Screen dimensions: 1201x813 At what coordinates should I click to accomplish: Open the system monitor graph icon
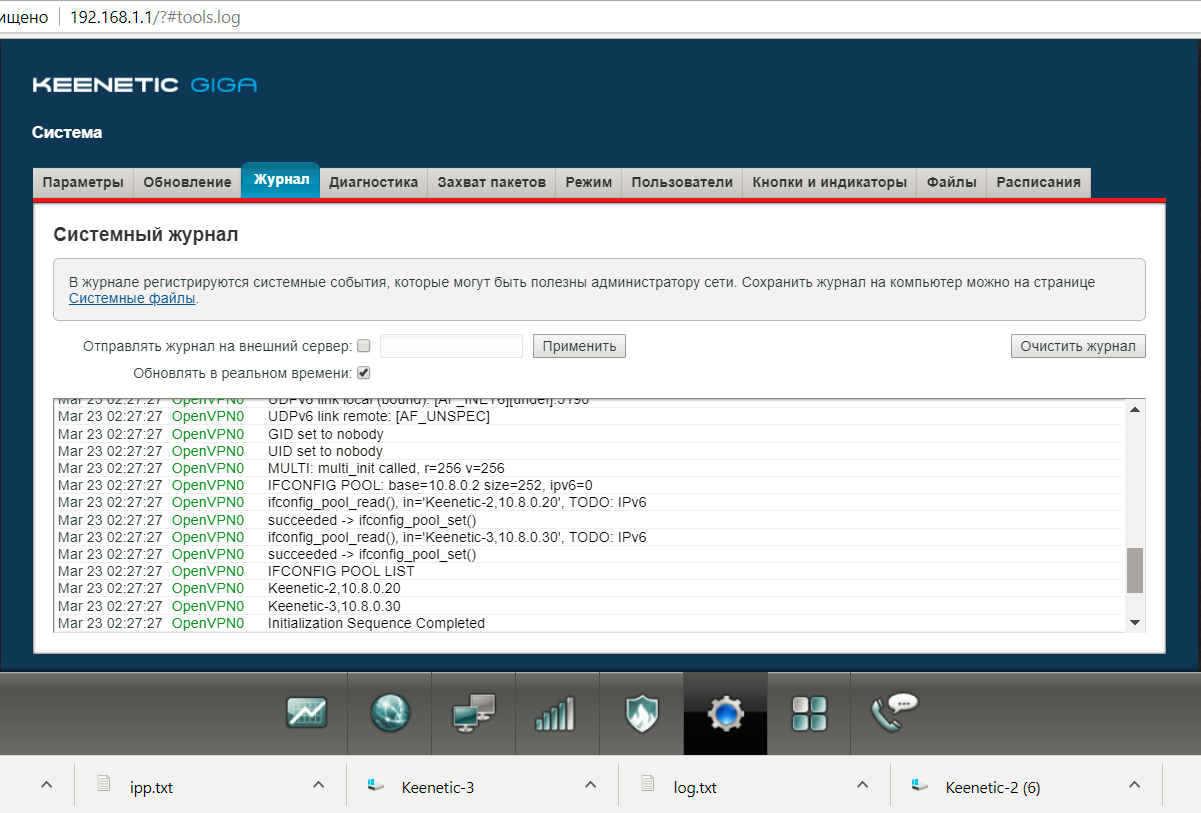(x=307, y=713)
